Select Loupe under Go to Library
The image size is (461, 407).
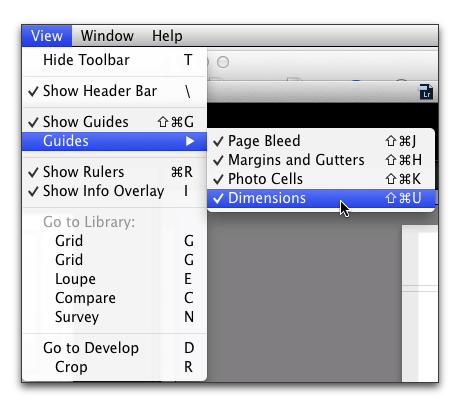coord(114,279)
